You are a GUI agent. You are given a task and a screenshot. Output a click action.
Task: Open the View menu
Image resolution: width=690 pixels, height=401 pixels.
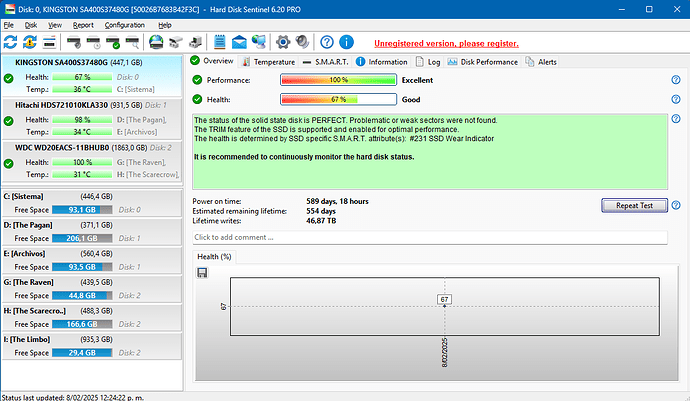(x=55, y=25)
